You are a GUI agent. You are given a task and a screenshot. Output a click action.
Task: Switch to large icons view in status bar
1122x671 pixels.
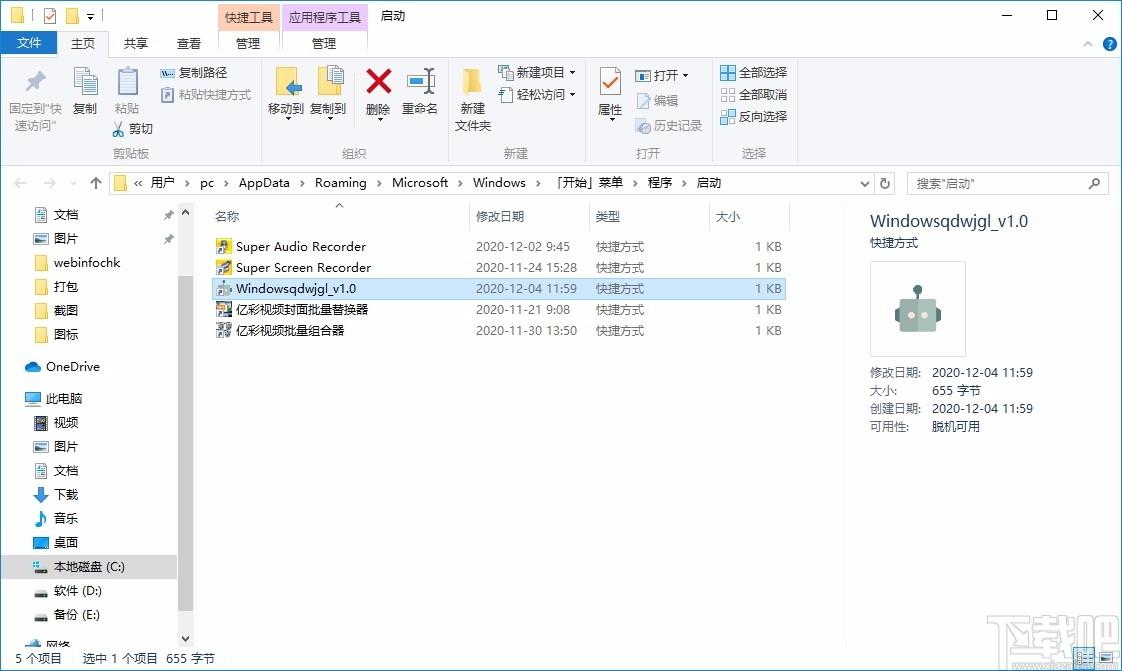point(1108,657)
